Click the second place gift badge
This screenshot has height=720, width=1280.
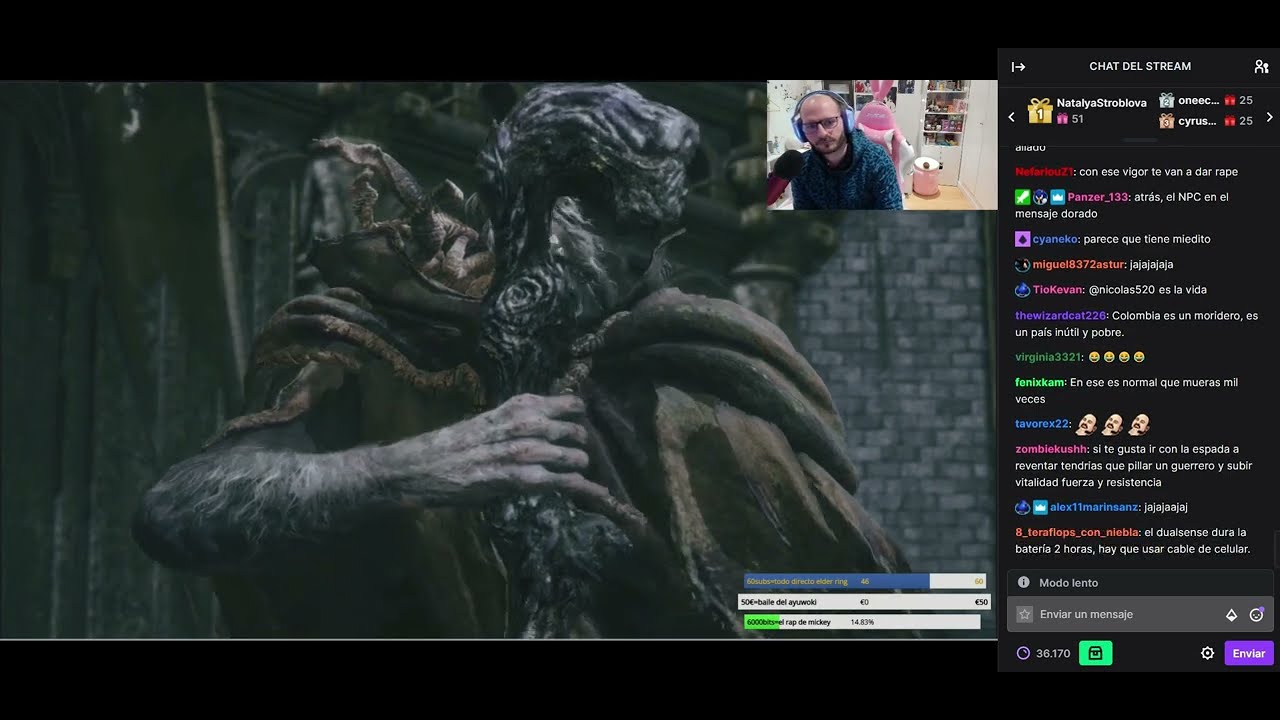pyautogui.click(x=1166, y=100)
